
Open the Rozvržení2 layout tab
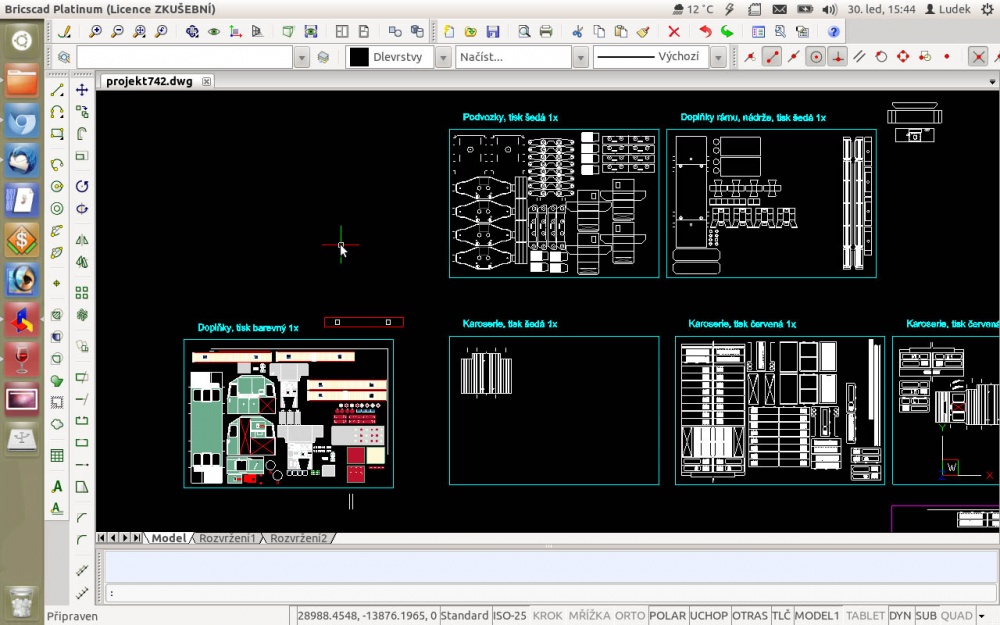click(x=298, y=538)
